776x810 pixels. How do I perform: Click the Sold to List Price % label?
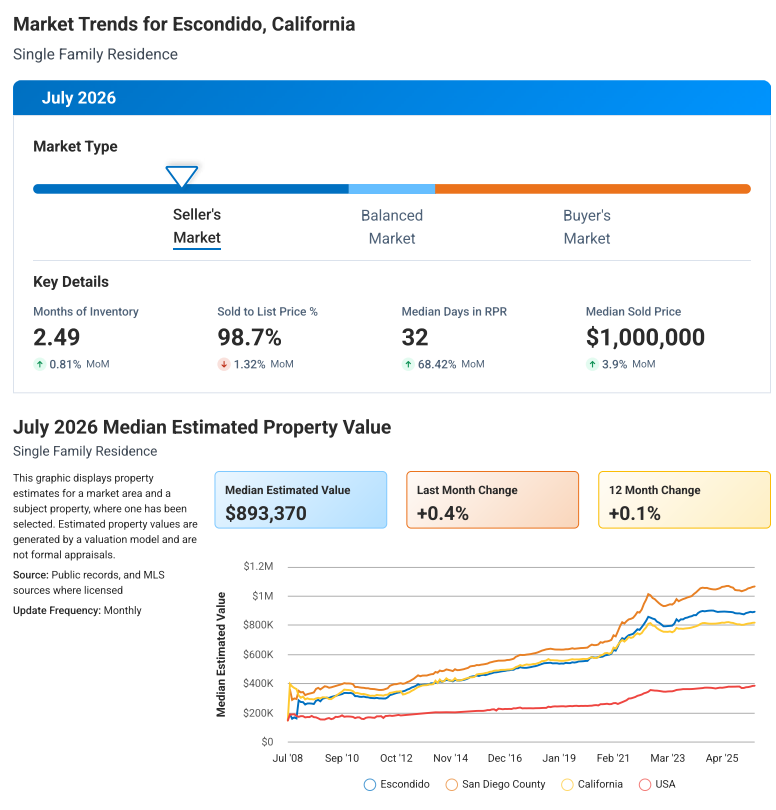coord(267,311)
